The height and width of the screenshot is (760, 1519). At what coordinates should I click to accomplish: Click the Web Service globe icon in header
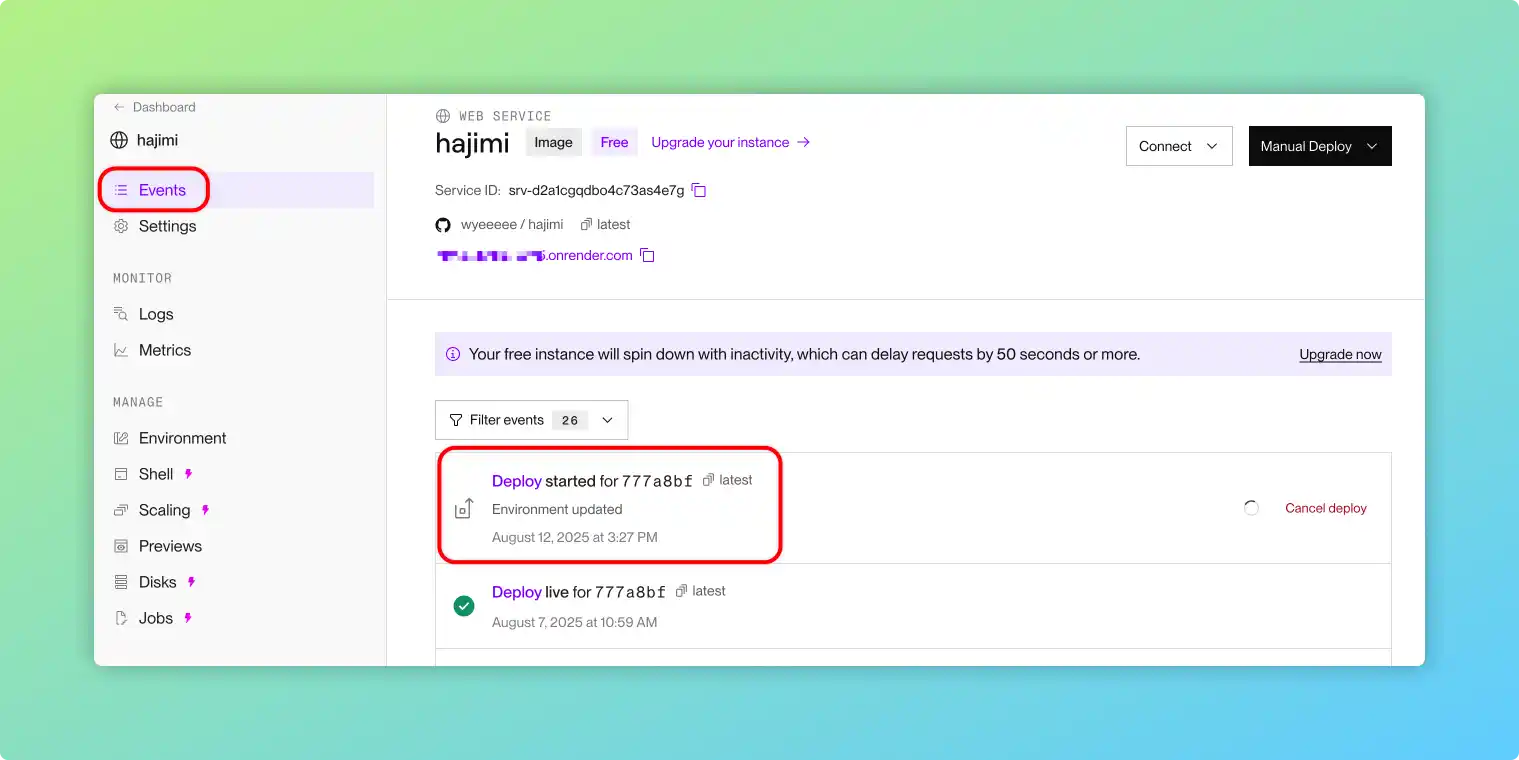coord(443,116)
